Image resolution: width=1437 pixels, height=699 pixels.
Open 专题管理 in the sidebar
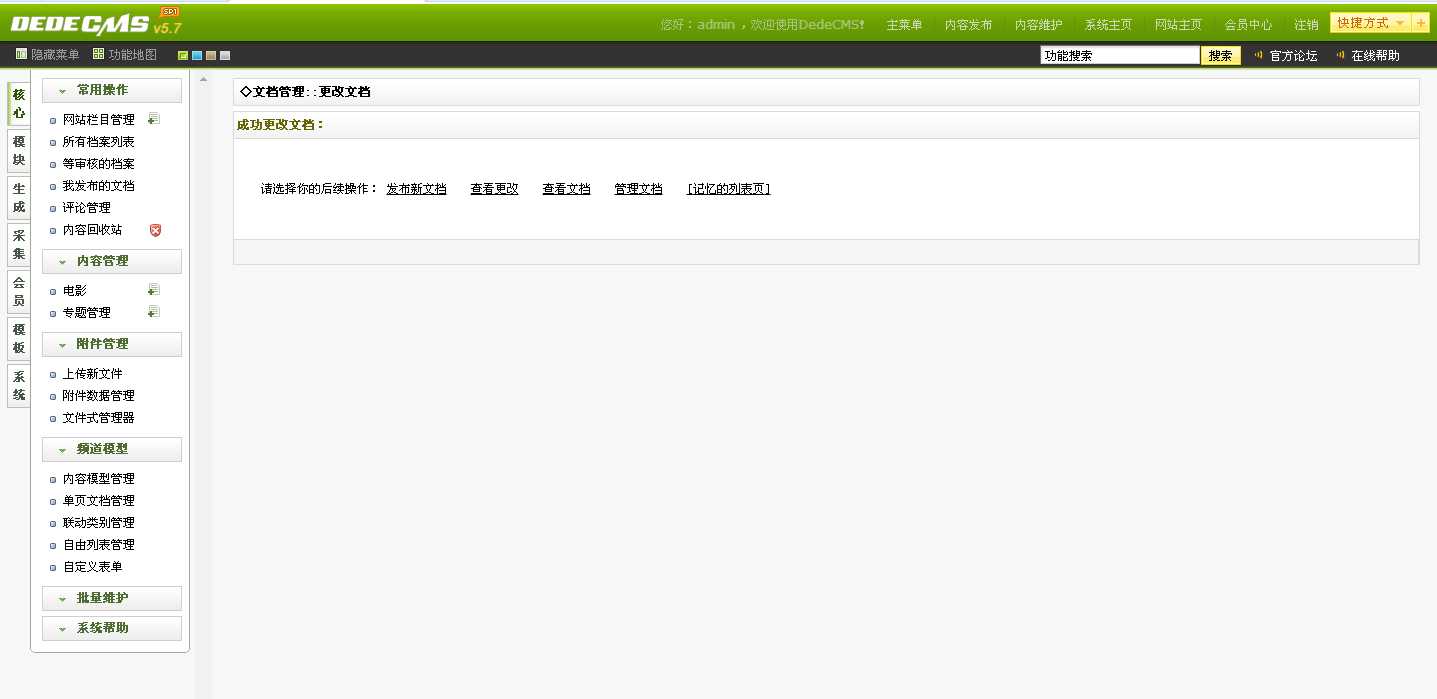86,313
